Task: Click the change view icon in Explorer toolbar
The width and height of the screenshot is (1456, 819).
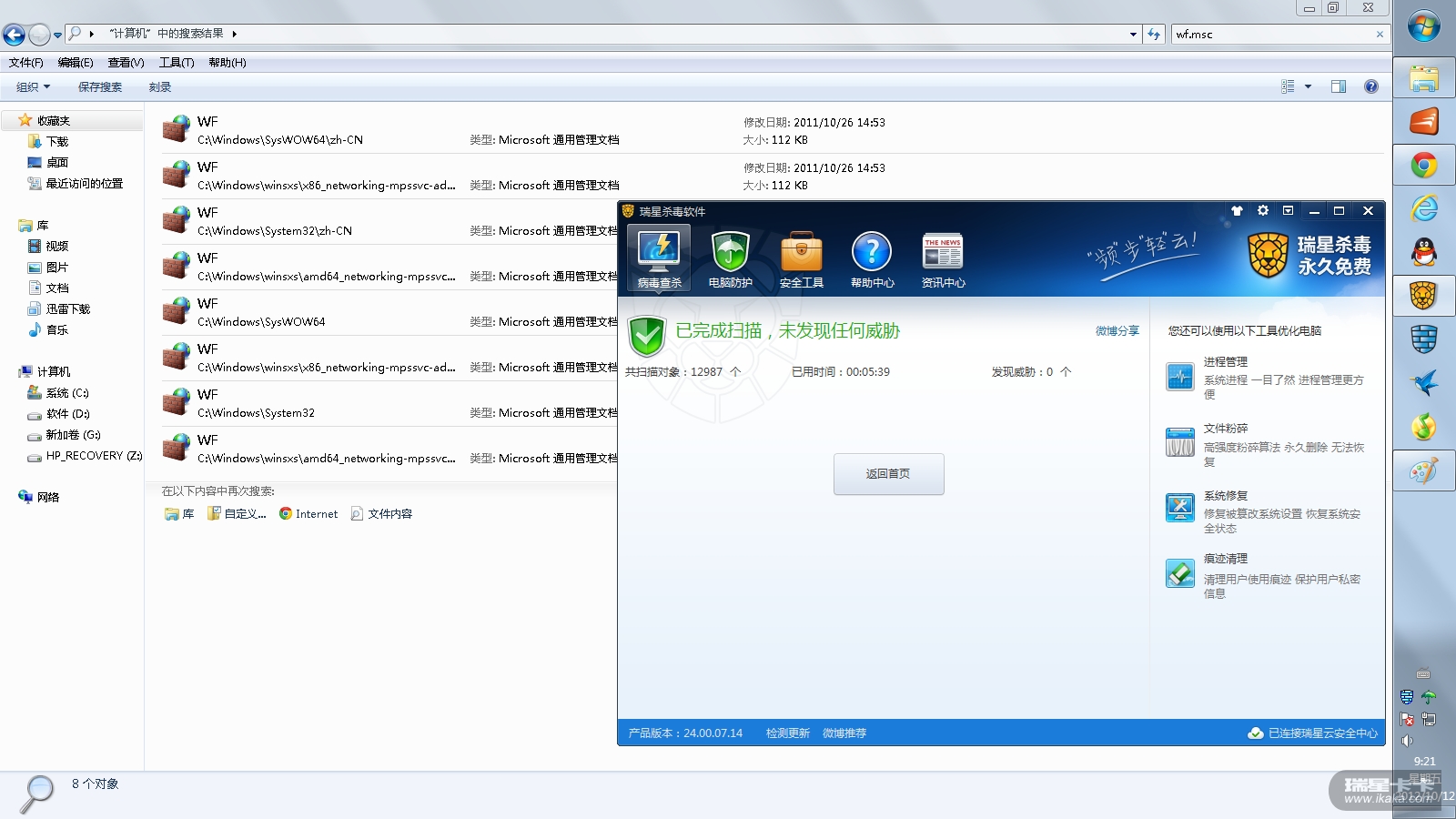Action: 1288,87
